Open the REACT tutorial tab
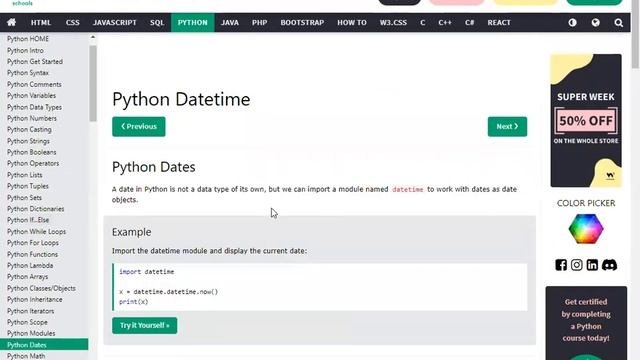 pos(499,22)
